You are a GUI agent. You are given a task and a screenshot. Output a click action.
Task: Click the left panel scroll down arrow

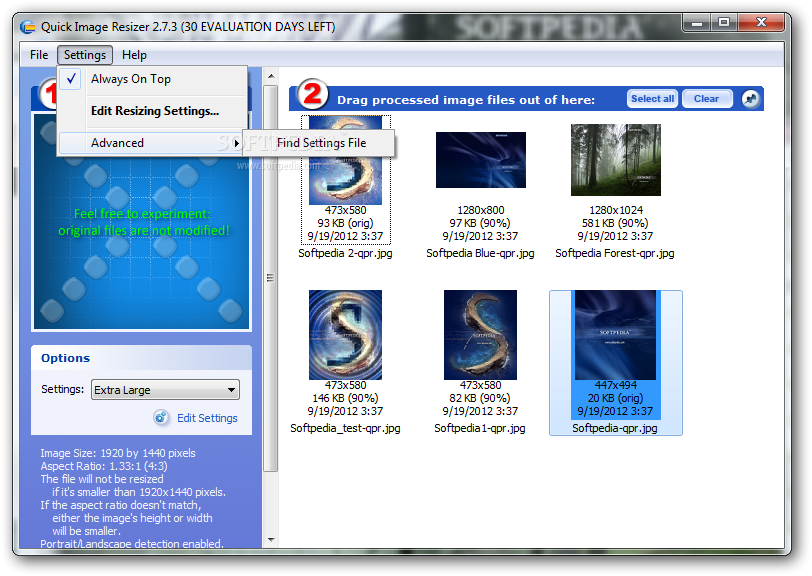pyautogui.click(x=271, y=540)
